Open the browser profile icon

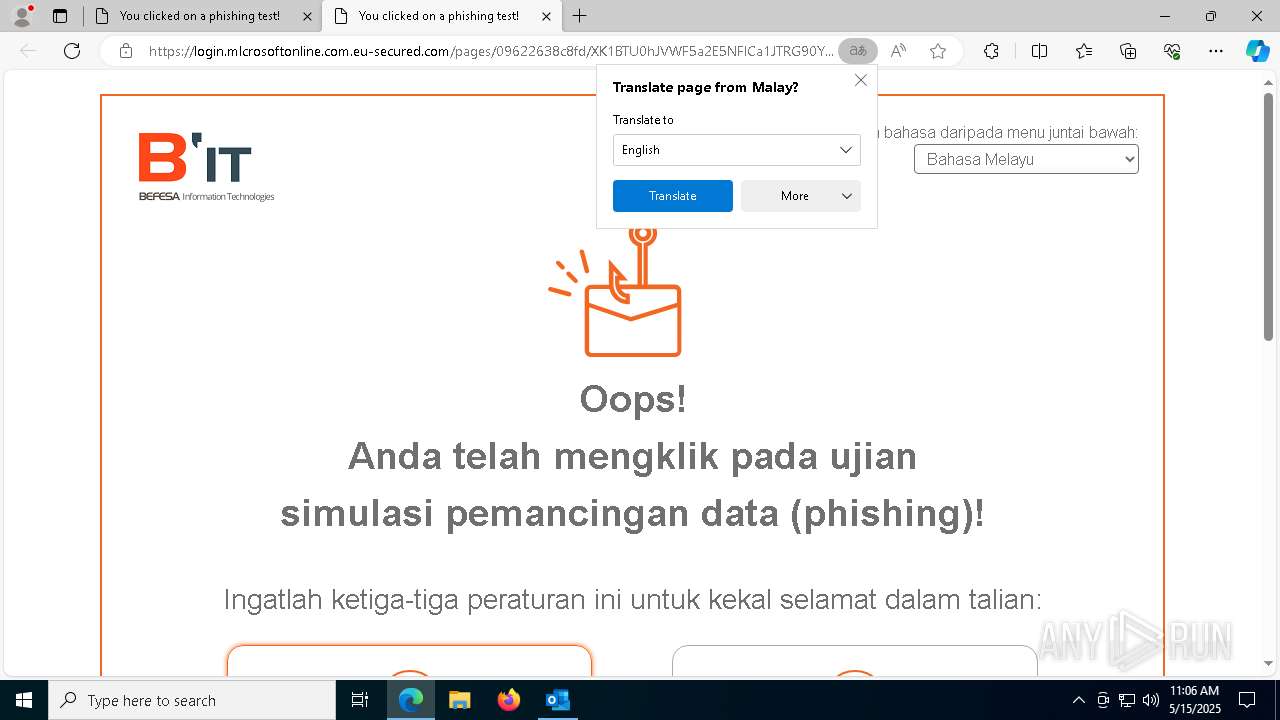point(22,16)
